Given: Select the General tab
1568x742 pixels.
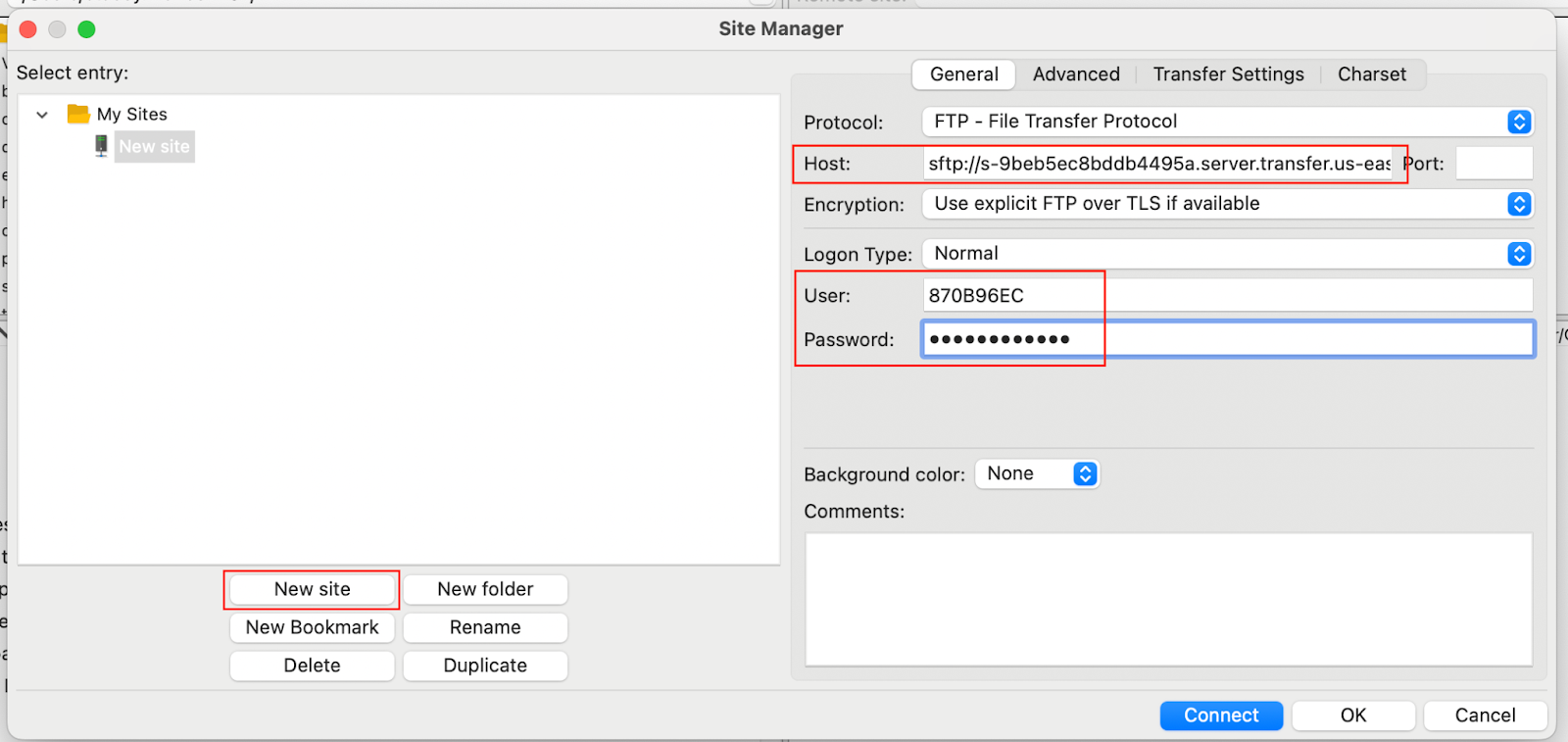Looking at the screenshot, I should pyautogui.click(x=963, y=74).
